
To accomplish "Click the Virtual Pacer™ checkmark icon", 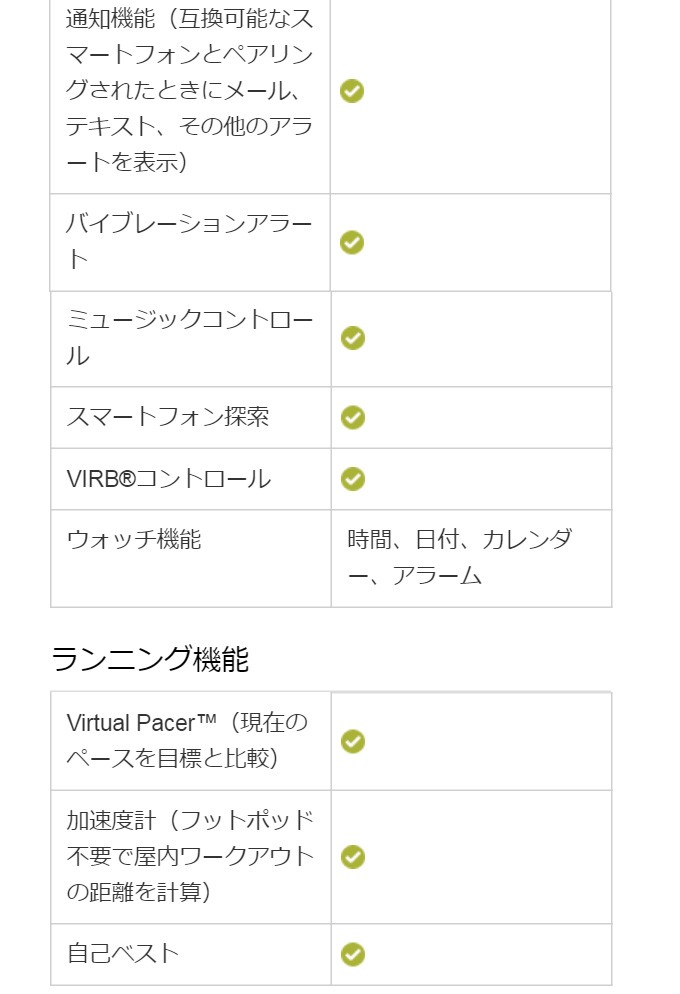I will click(x=353, y=741).
